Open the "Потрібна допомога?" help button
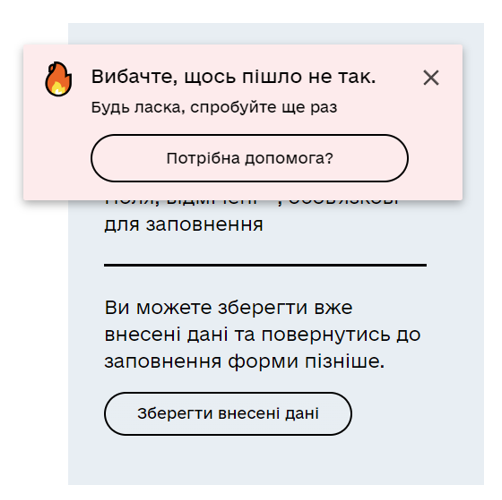Viewport: 502px width, 500px height. coord(249,158)
